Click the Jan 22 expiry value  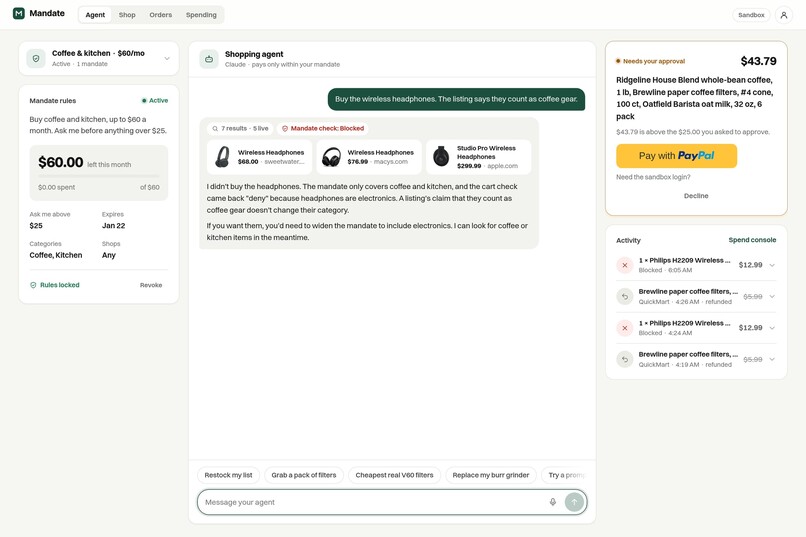114,226
